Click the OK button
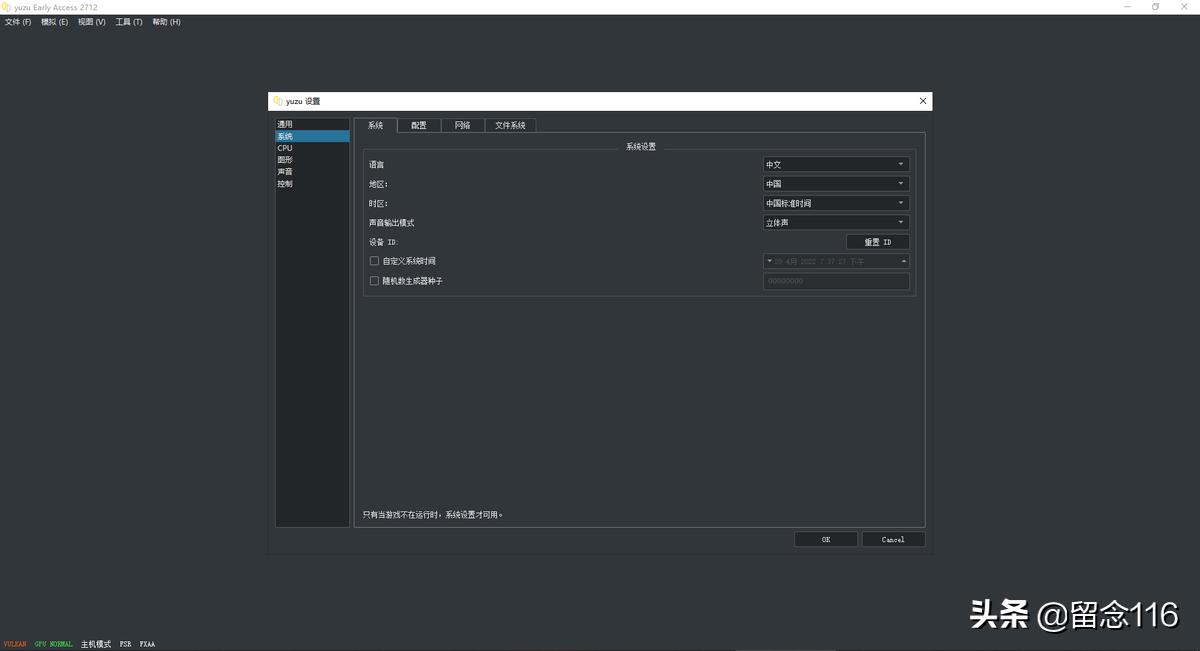 [x=826, y=539]
